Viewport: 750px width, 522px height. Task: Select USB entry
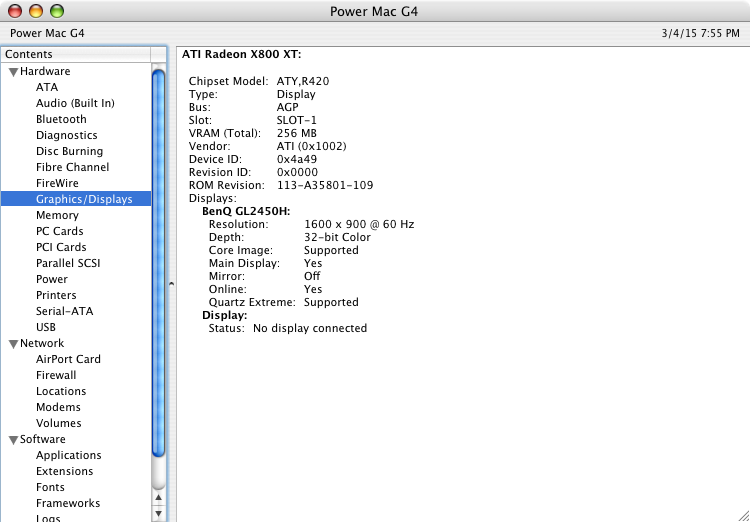pyautogui.click(x=45, y=327)
